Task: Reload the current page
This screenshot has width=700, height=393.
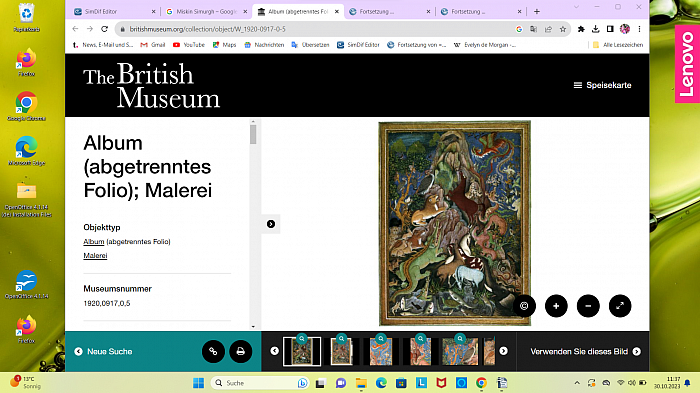Action: (x=104, y=29)
